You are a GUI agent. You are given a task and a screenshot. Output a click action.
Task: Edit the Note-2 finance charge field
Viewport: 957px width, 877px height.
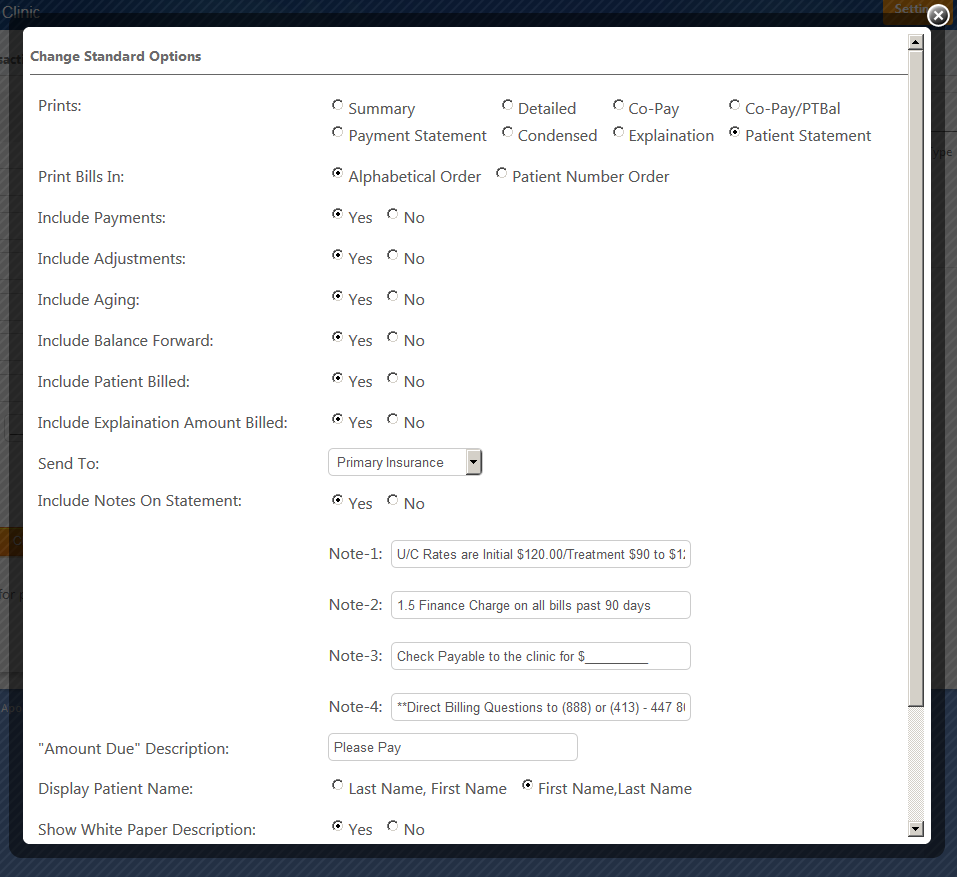pyautogui.click(x=540, y=605)
